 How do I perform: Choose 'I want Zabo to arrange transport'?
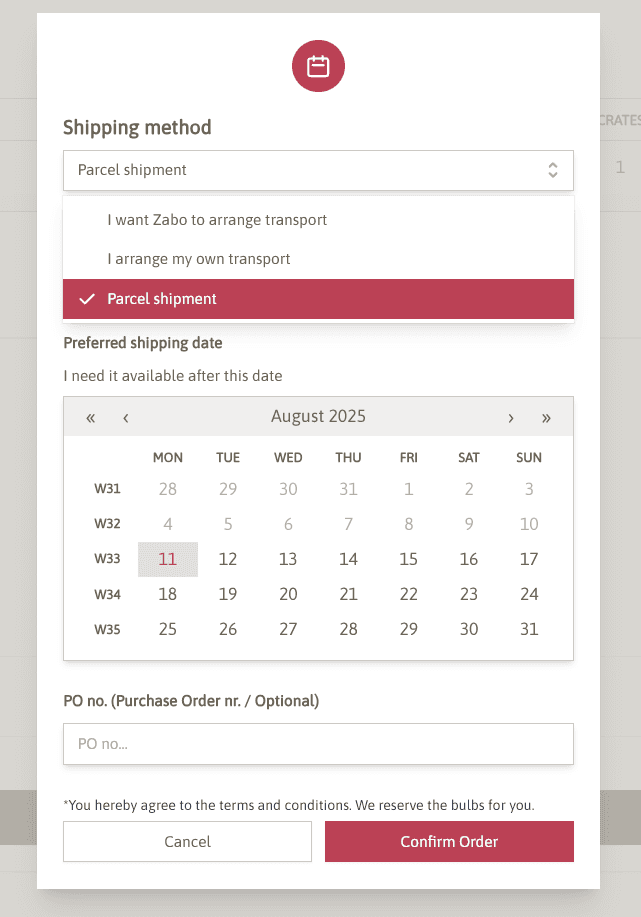tap(217, 219)
